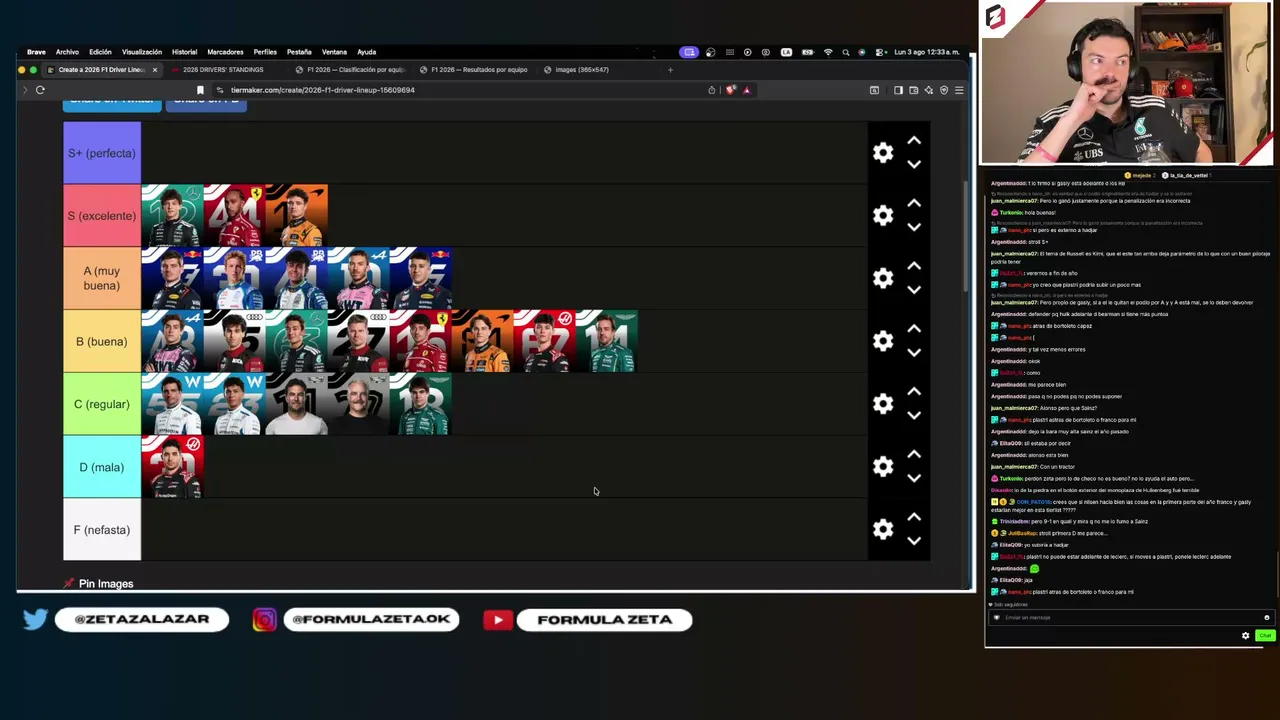The height and width of the screenshot is (720, 1280).
Task: Open the Perfiles menu
Action: (x=265, y=52)
